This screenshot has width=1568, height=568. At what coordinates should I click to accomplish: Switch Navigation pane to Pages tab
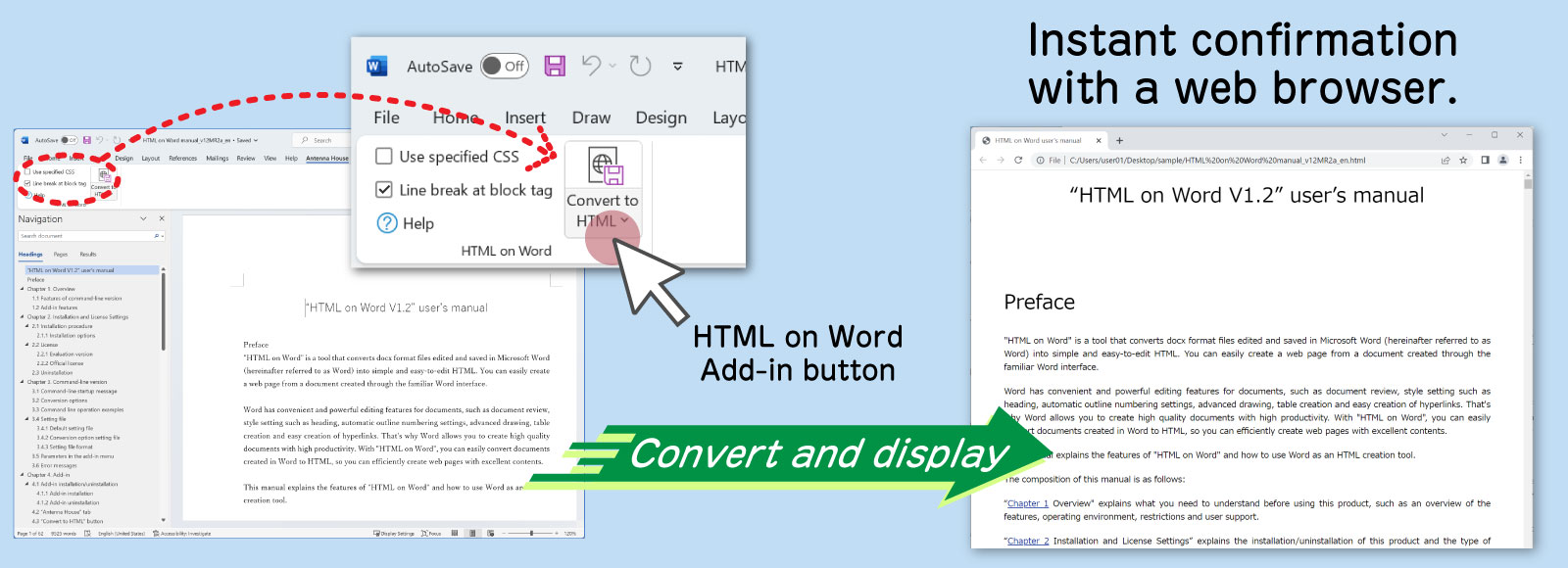click(x=61, y=254)
